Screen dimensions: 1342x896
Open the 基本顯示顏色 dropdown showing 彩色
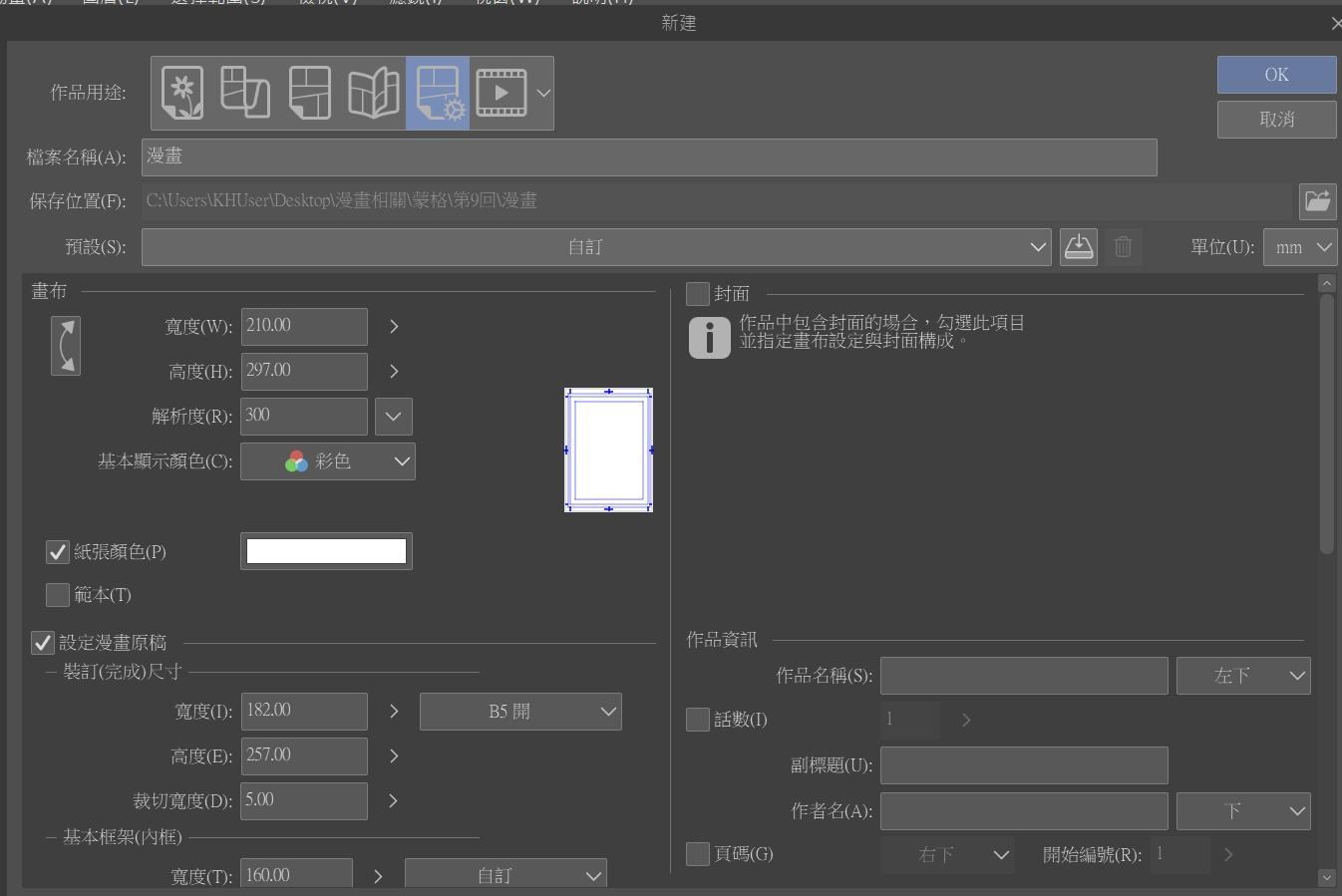[x=328, y=461]
